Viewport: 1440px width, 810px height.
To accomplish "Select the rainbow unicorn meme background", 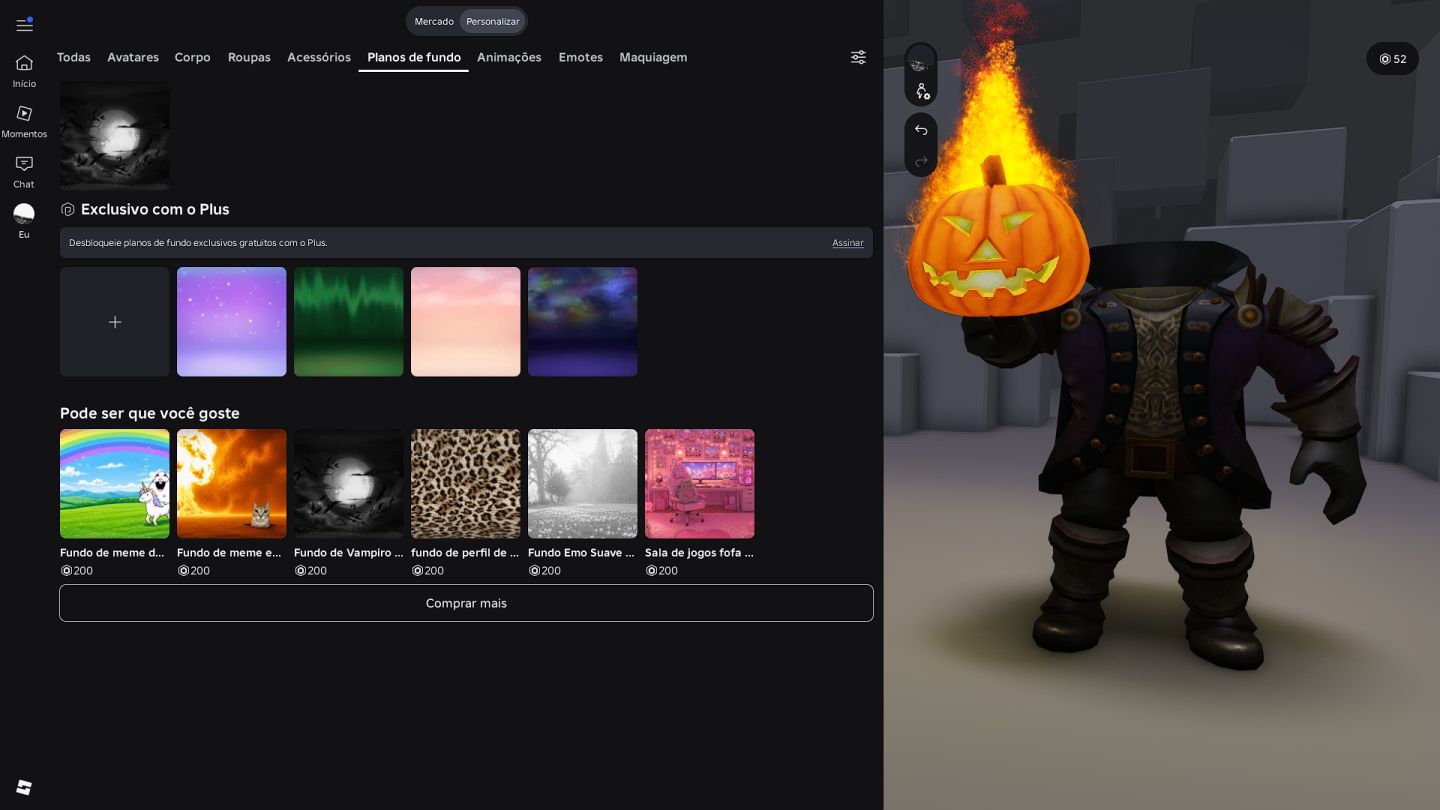I will pos(115,484).
